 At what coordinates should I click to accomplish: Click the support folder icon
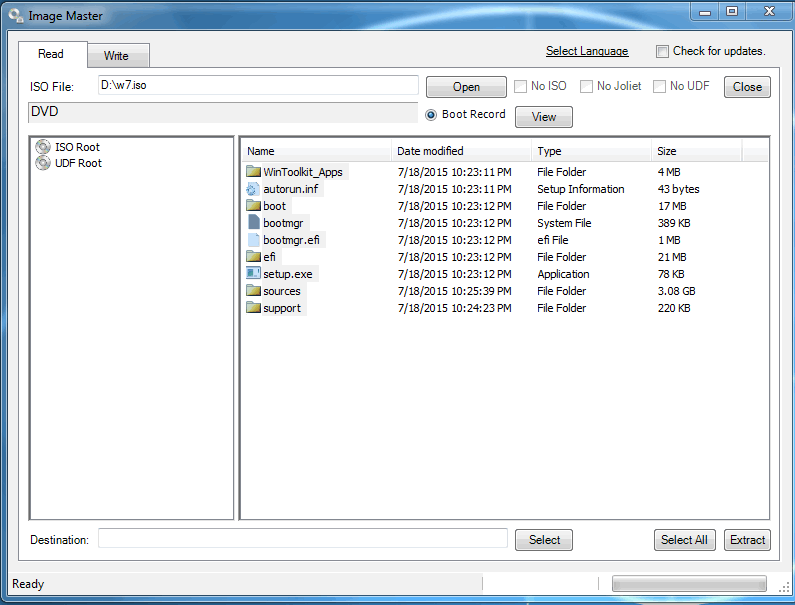point(253,308)
